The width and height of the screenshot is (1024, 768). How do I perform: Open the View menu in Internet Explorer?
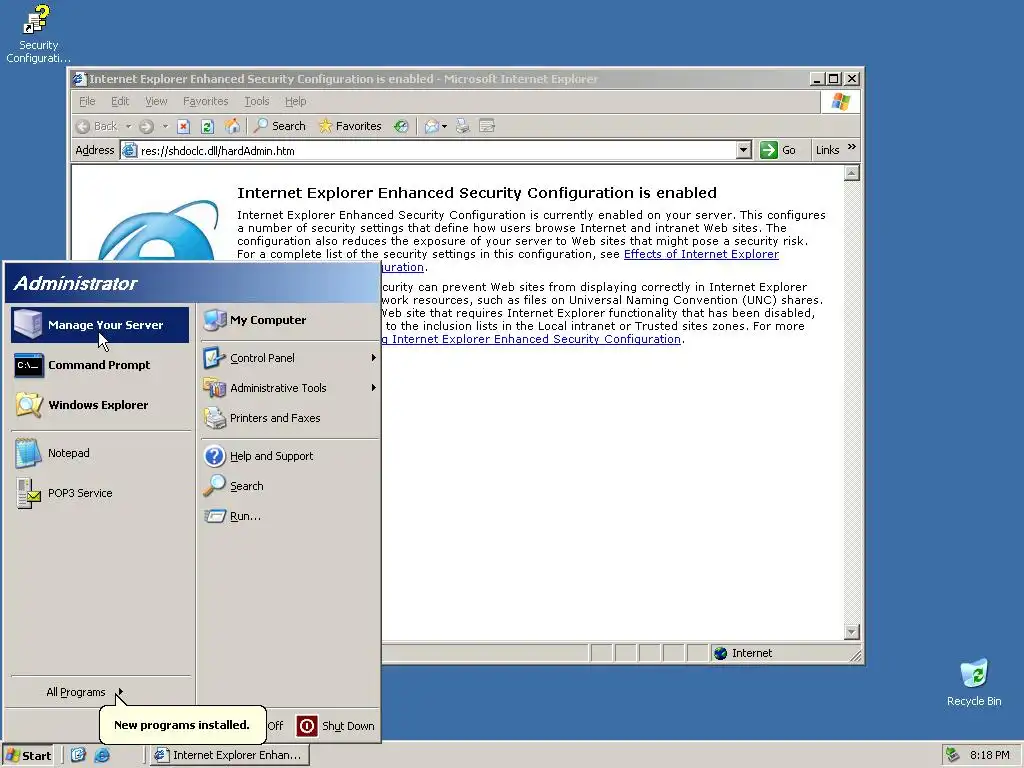pyautogui.click(x=156, y=101)
